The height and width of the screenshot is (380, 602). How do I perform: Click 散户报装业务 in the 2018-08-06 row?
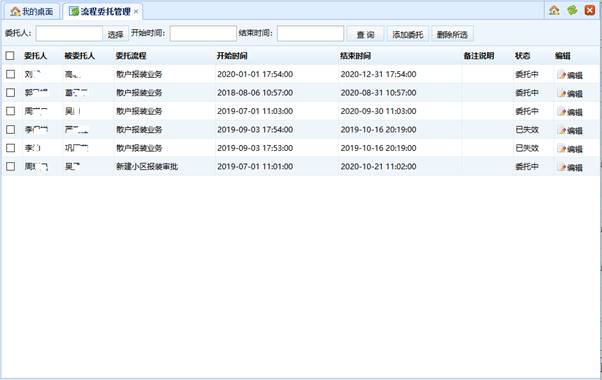pyautogui.click(x=139, y=93)
